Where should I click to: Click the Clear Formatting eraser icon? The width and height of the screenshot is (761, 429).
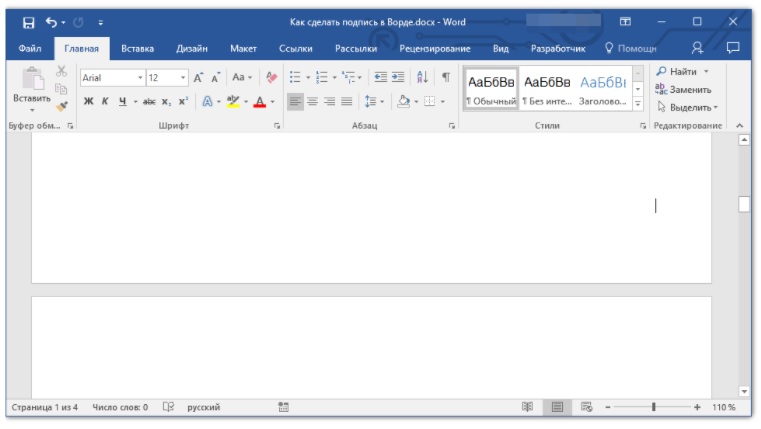[x=271, y=77]
